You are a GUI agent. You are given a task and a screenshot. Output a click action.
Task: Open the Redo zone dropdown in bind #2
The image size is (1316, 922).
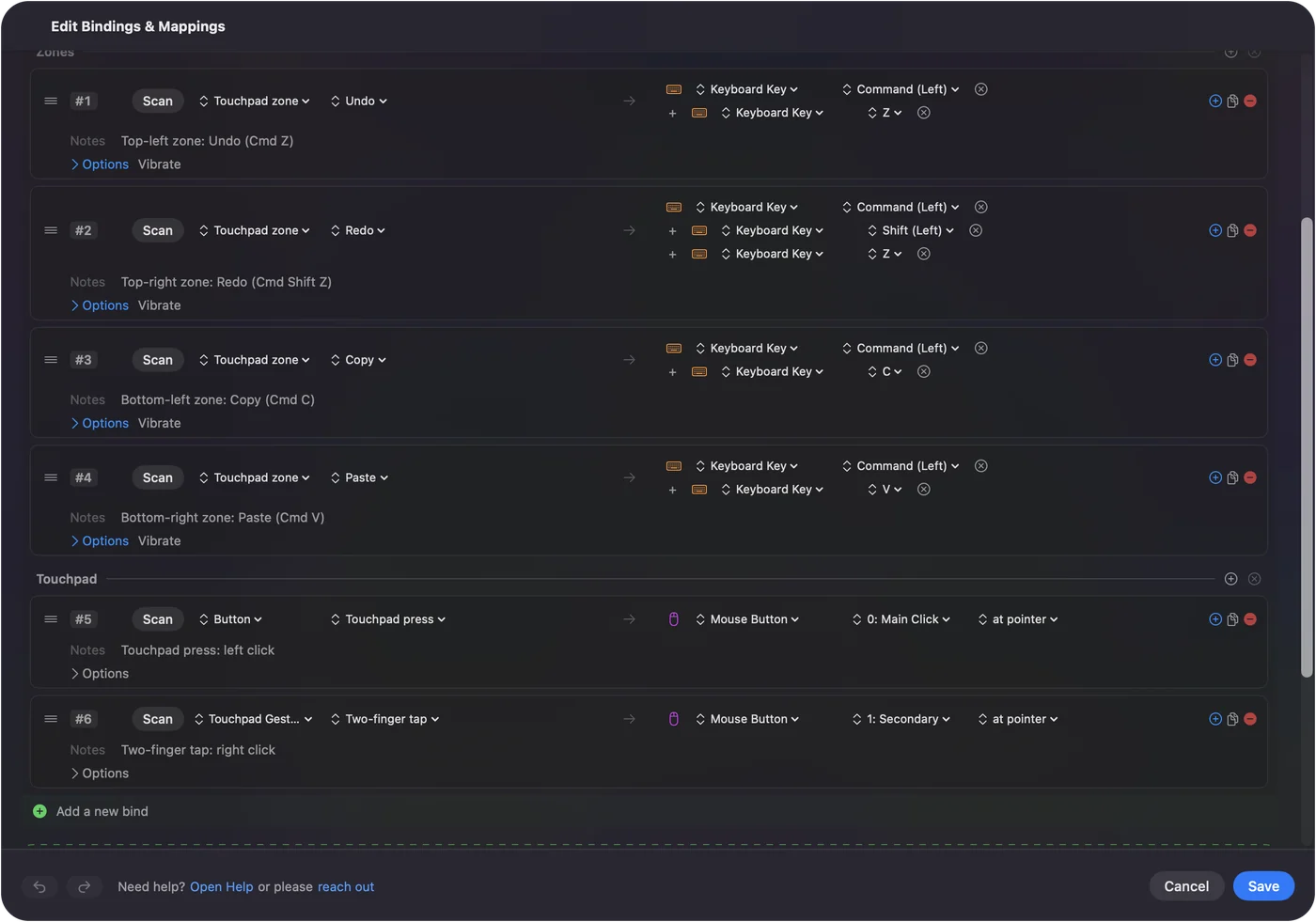click(x=358, y=231)
